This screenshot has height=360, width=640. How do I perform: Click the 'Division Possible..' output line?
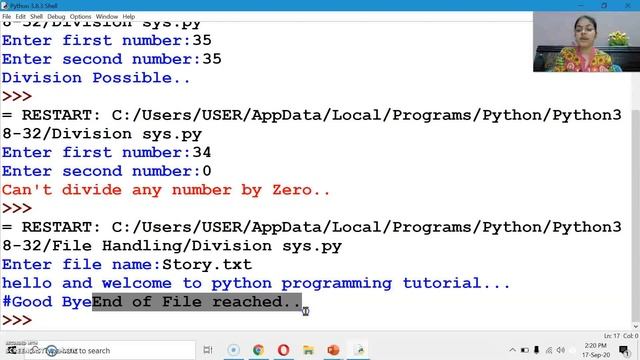point(96,78)
